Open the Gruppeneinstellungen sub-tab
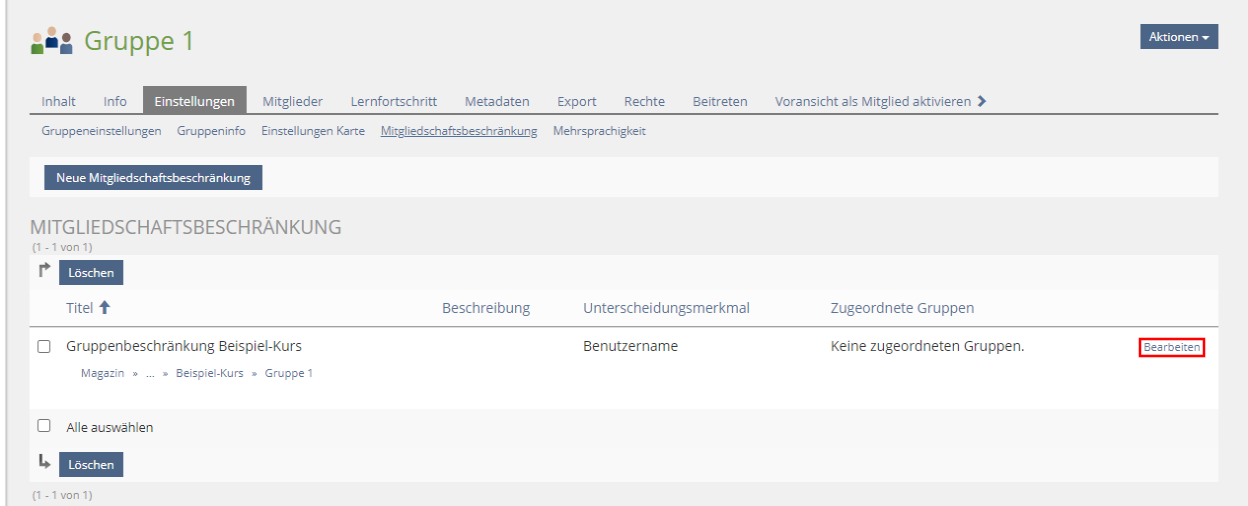Viewport: 1248px width, 506px height. point(101,131)
